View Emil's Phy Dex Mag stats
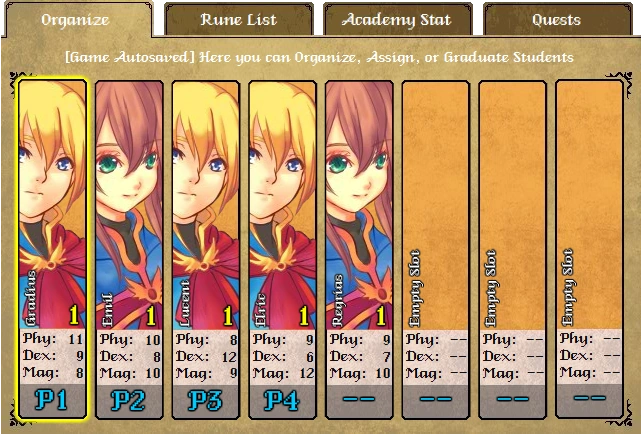 click(x=129, y=356)
